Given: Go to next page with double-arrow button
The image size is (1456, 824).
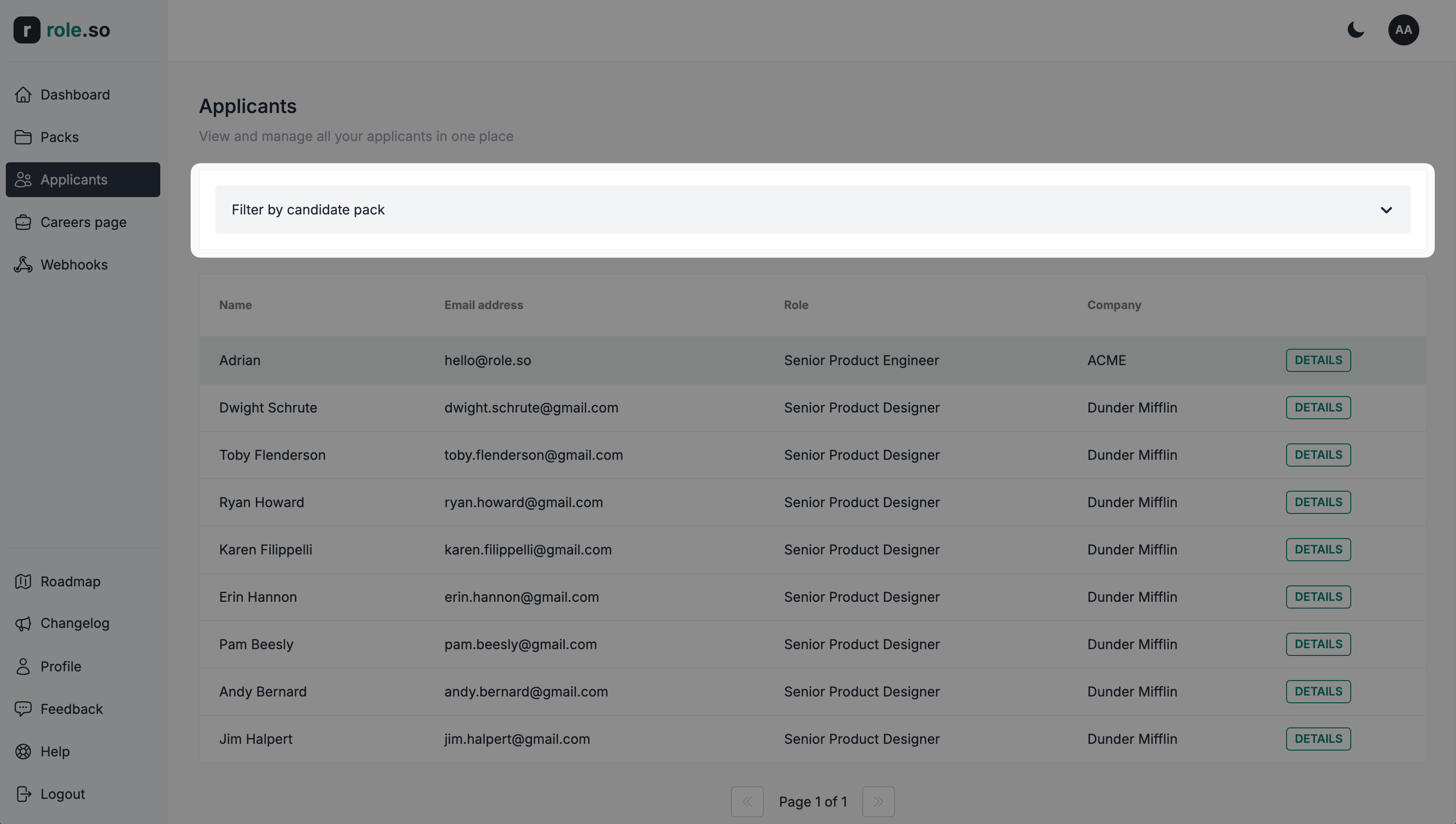Looking at the screenshot, I should tap(878, 801).
